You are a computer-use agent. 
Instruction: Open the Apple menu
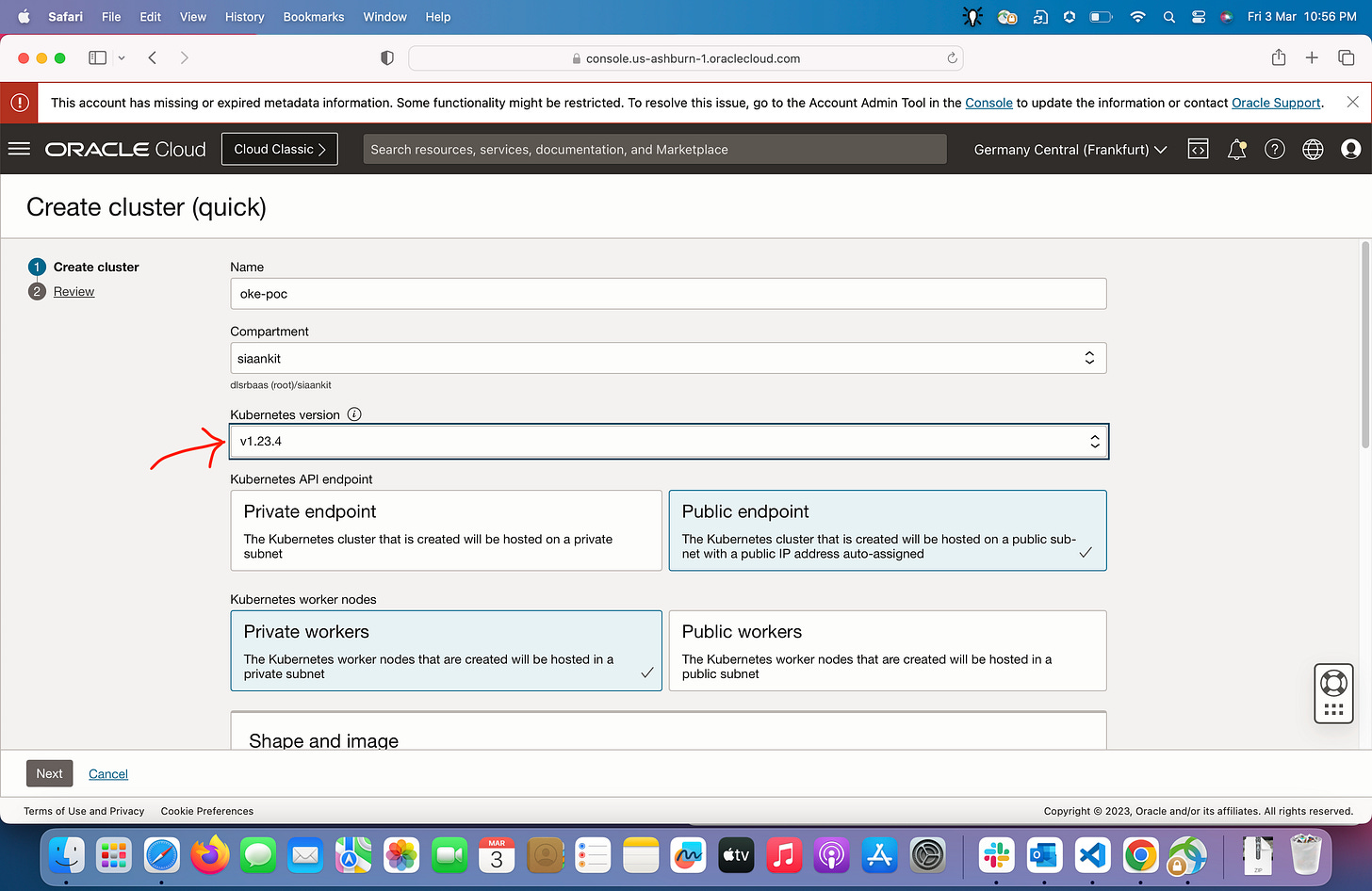24,17
